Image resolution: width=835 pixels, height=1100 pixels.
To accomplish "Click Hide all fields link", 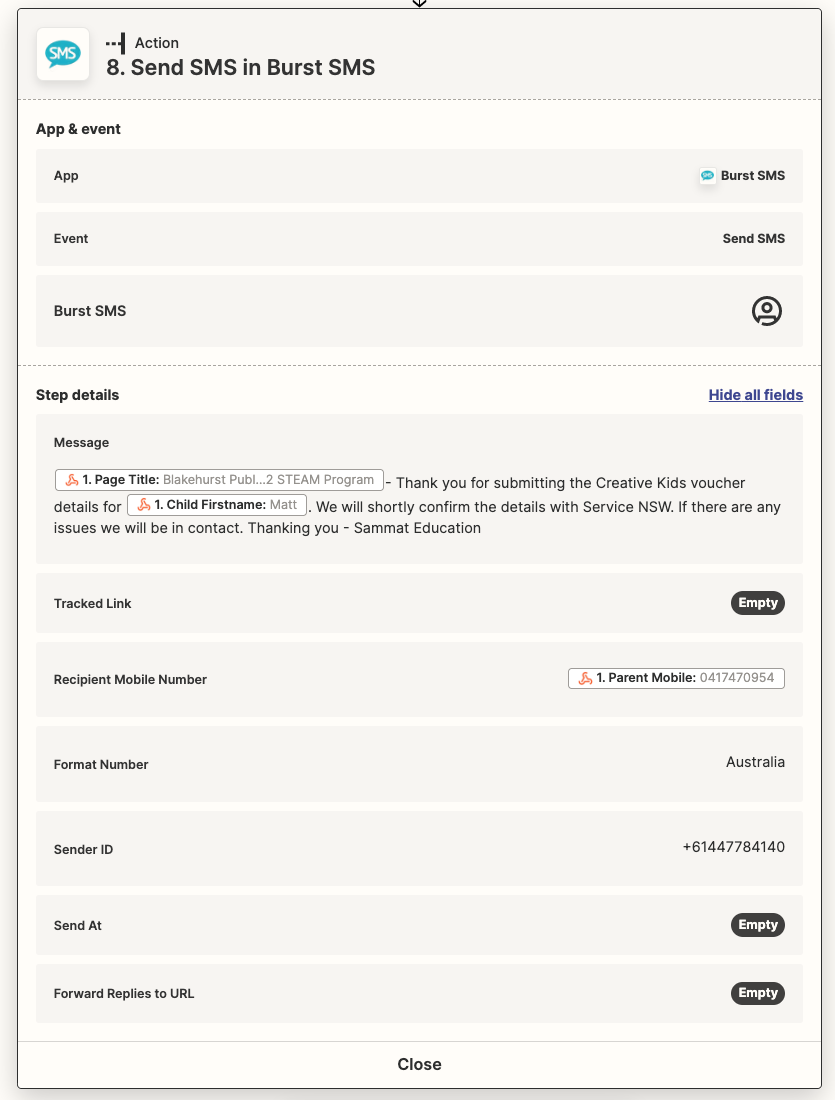I will click(756, 395).
